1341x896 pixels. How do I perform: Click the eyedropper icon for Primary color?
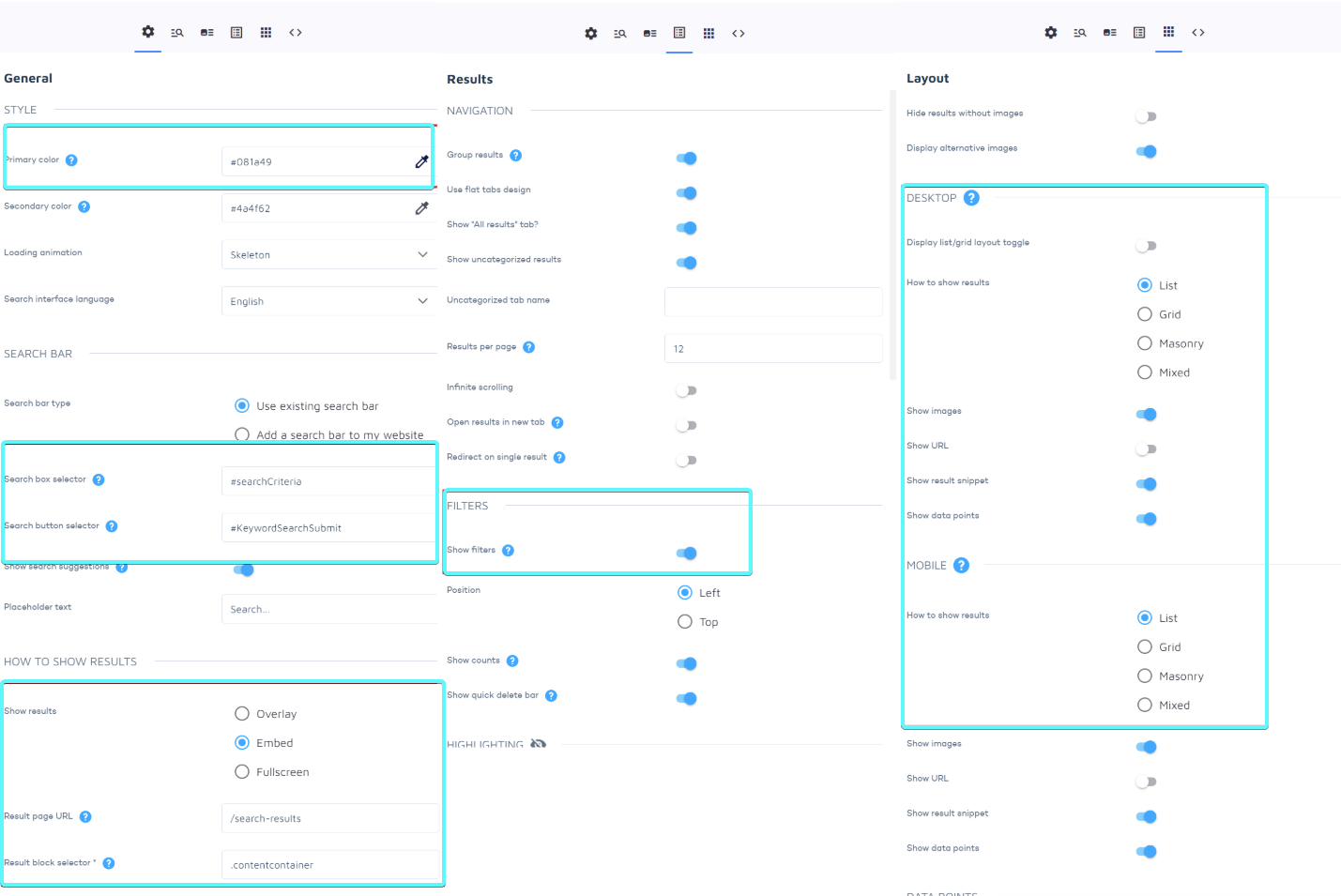[421, 161]
